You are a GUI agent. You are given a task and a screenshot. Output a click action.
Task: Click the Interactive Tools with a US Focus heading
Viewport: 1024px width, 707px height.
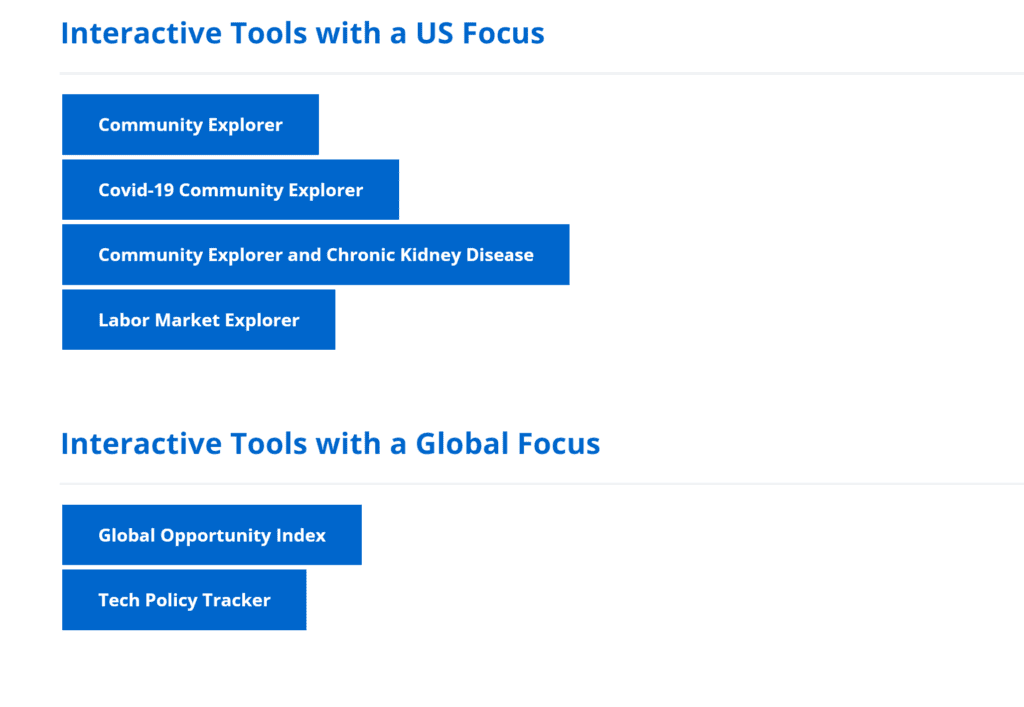pos(302,33)
